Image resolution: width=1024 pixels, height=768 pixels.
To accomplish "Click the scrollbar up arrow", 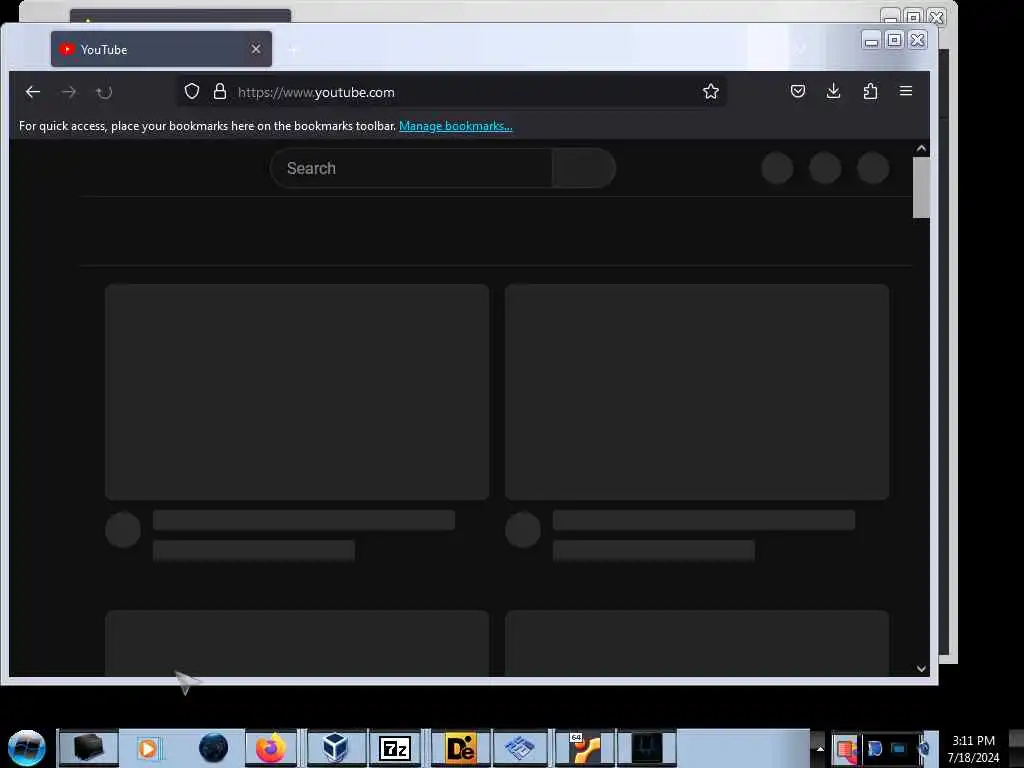I will pos(921,148).
